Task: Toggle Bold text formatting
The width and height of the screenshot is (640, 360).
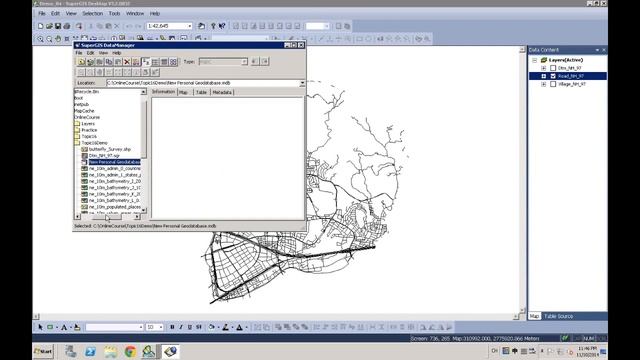Action: coord(172,327)
